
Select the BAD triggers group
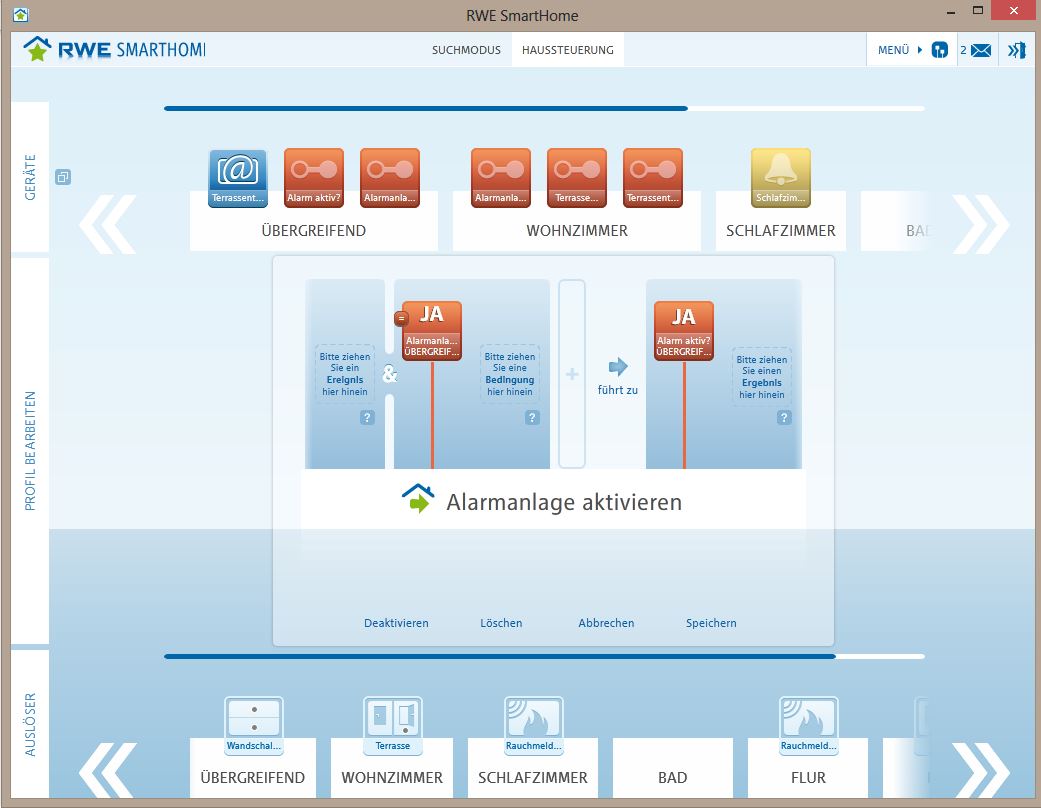pos(673,768)
